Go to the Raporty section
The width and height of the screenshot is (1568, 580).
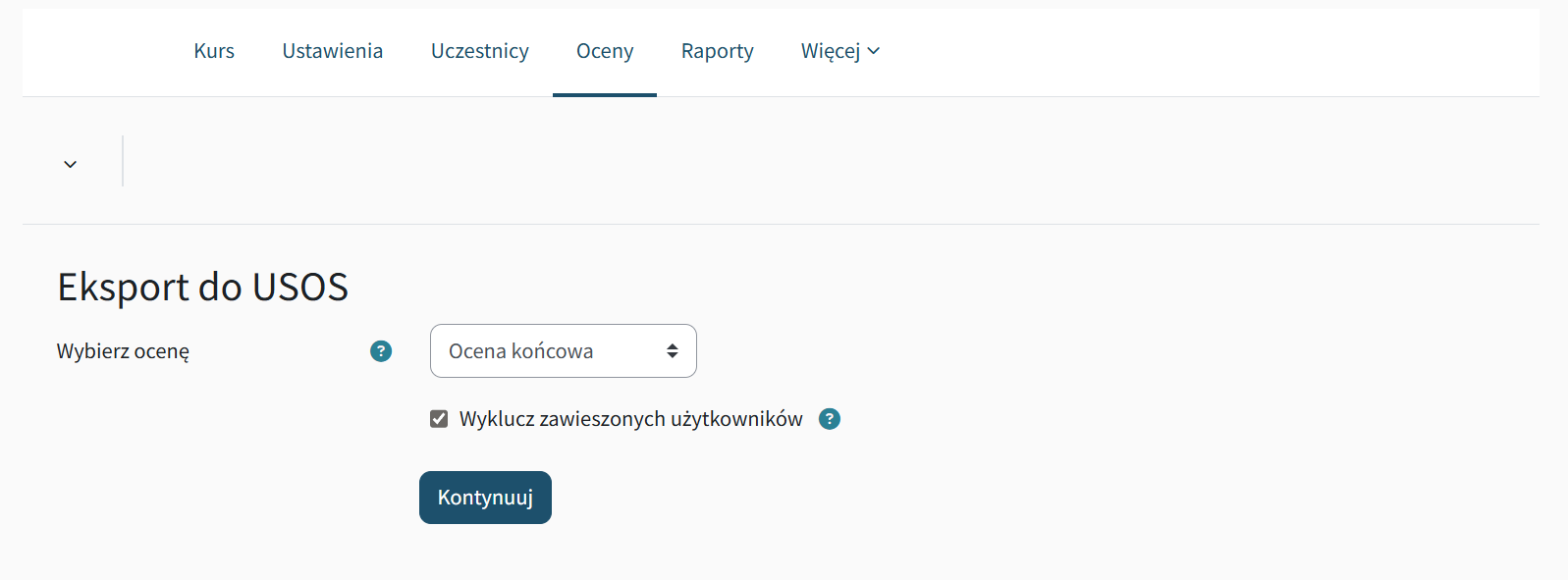tap(717, 50)
